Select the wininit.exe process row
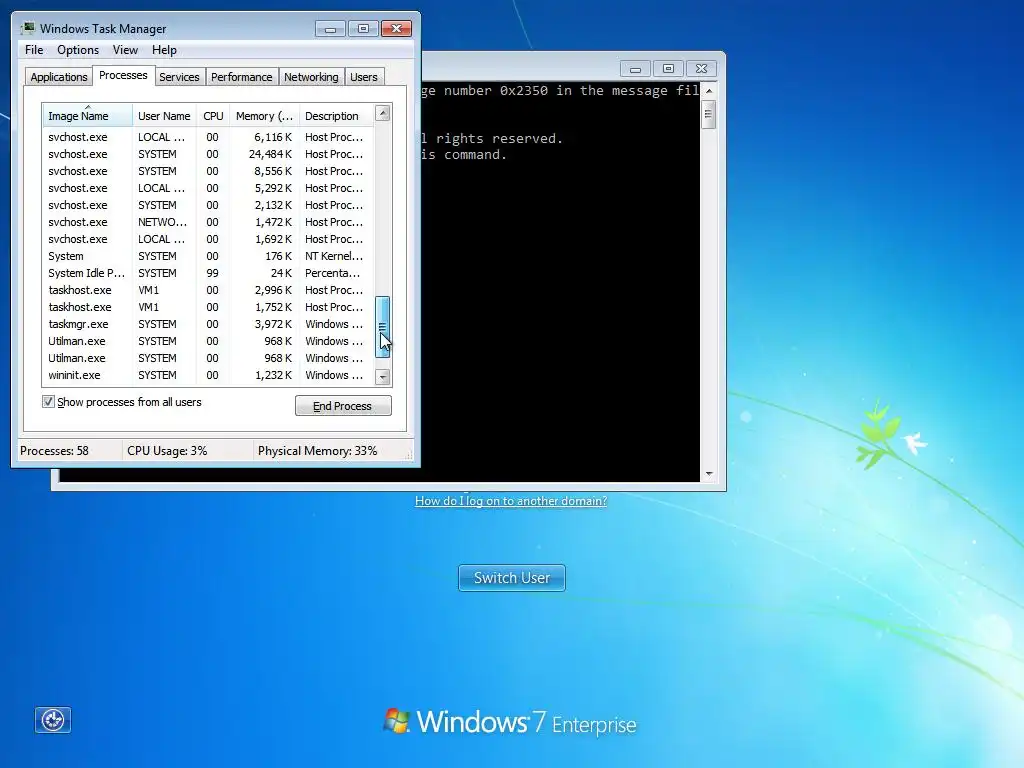1024x768 pixels. tap(208, 375)
